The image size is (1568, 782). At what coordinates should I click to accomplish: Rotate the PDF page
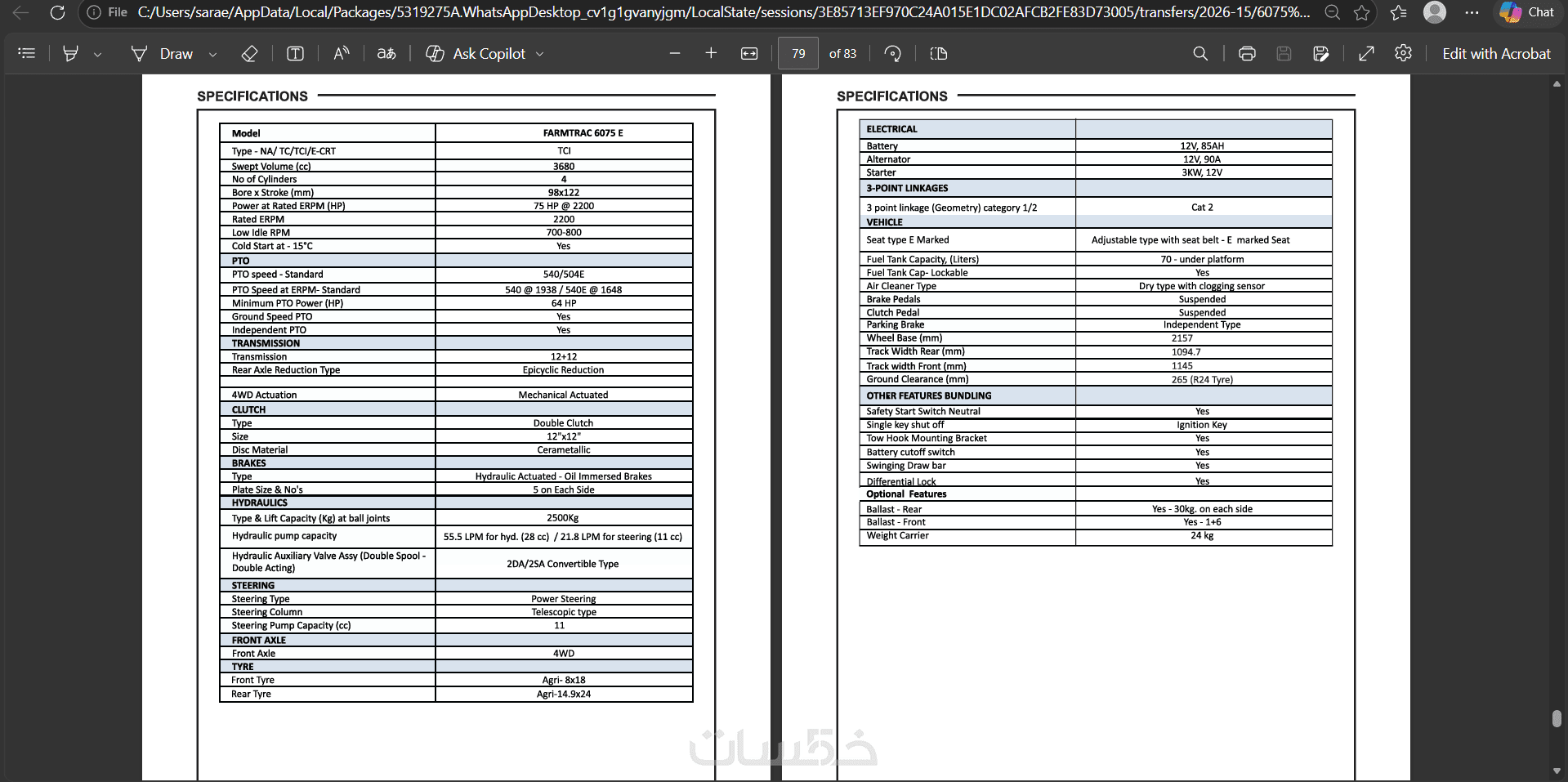coord(893,53)
